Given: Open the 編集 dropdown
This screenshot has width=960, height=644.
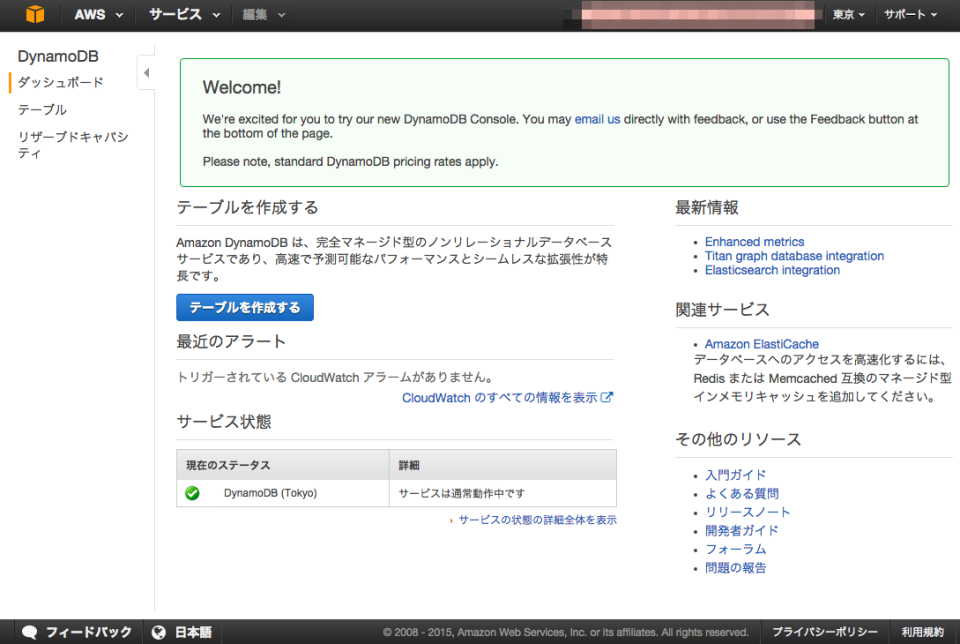Looking at the screenshot, I should point(255,14).
